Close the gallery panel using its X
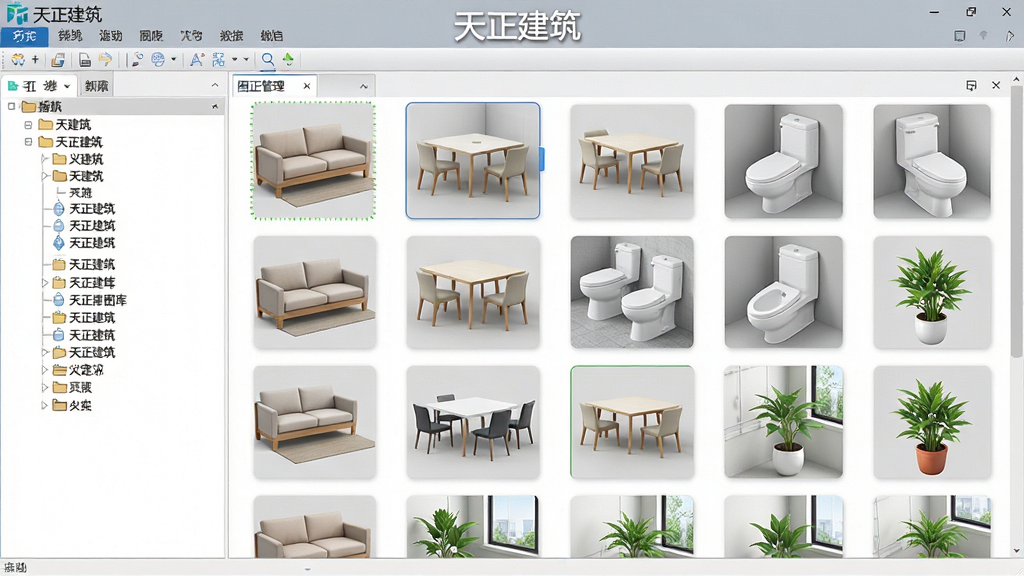Image resolution: width=1024 pixels, height=576 pixels. point(996,86)
